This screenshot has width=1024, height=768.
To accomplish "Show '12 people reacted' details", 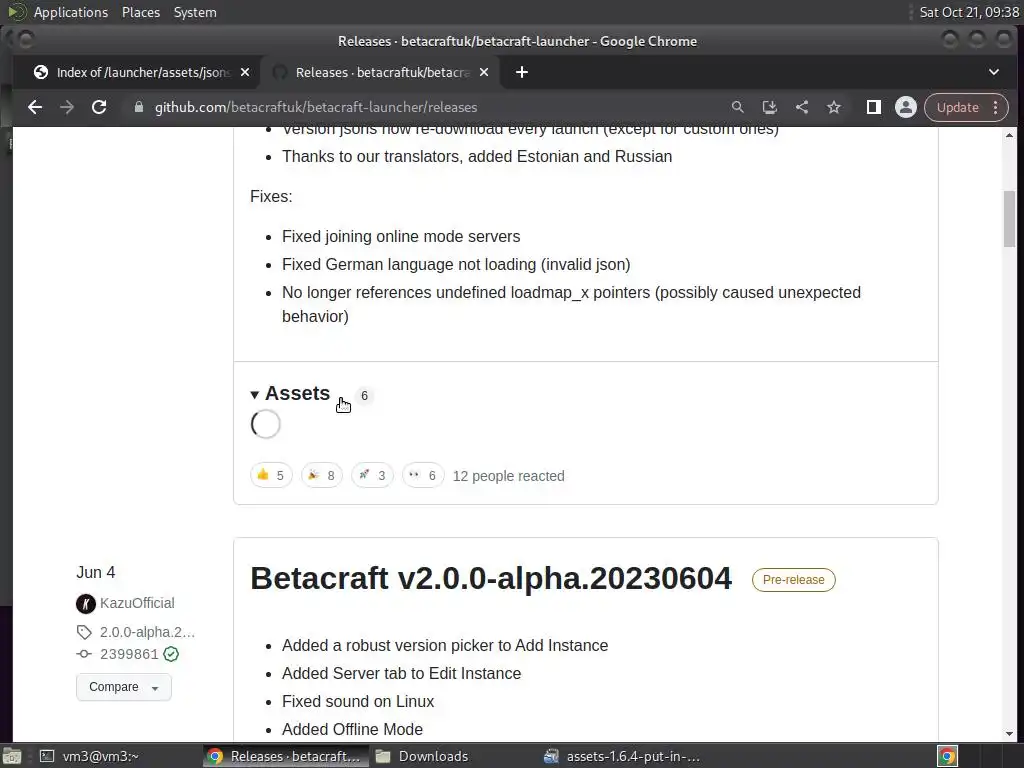I will [x=509, y=476].
